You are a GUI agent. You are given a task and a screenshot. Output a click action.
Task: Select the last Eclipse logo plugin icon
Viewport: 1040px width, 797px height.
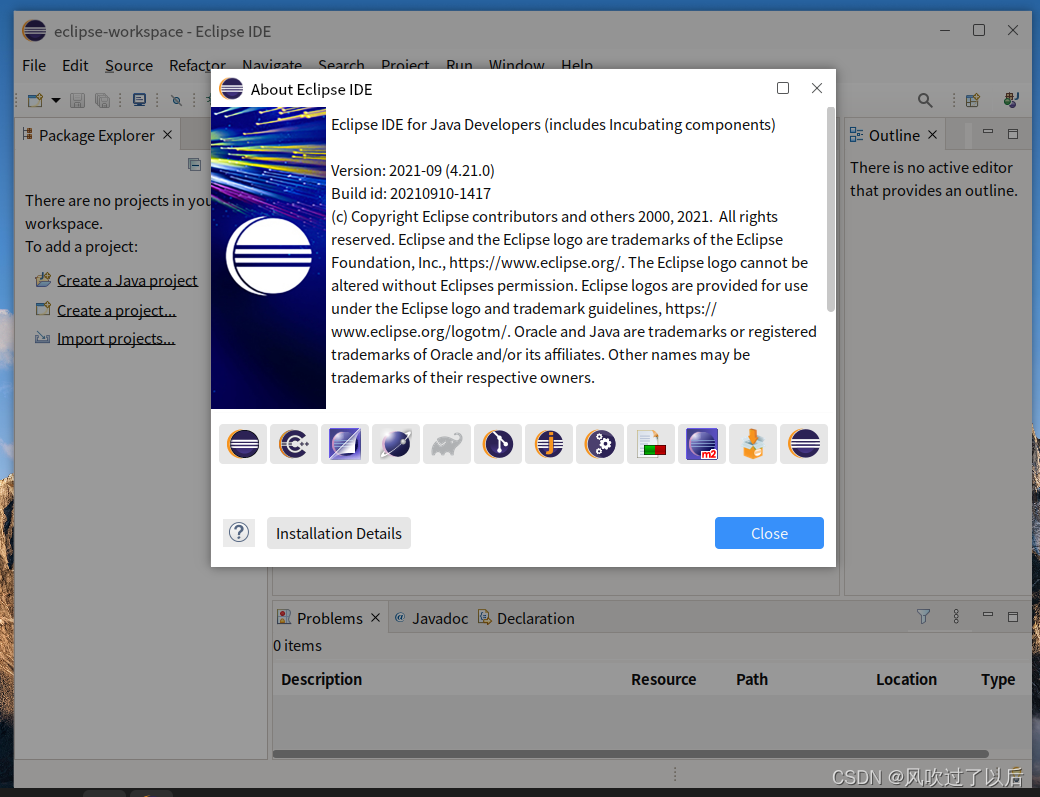pyautogui.click(x=805, y=444)
